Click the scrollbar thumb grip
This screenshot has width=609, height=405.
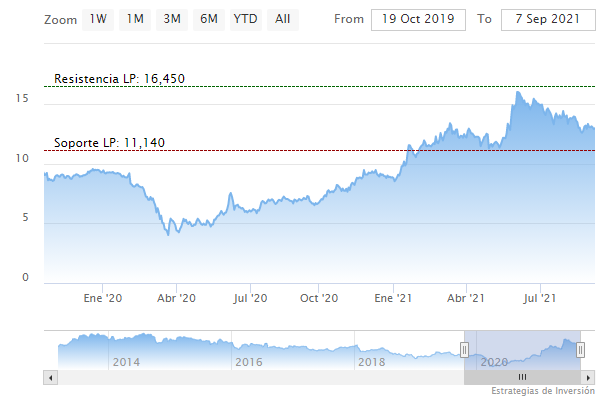(x=521, y=376)
